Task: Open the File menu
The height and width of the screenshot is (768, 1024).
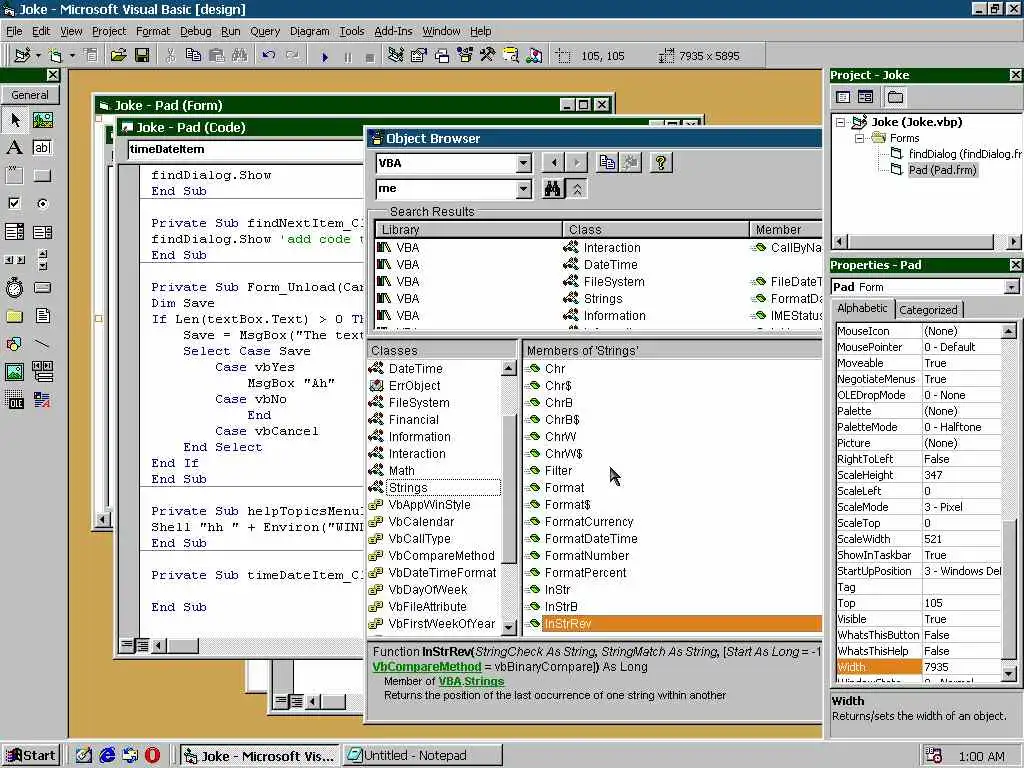Action: tap(14, 31)
